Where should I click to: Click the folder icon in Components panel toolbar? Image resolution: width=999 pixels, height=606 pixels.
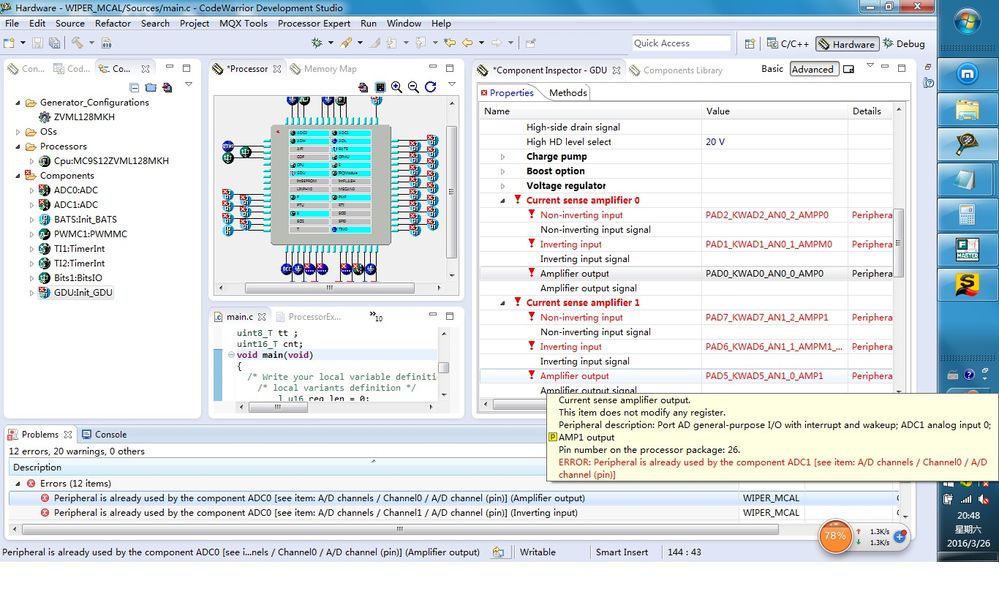click(150, 87)
